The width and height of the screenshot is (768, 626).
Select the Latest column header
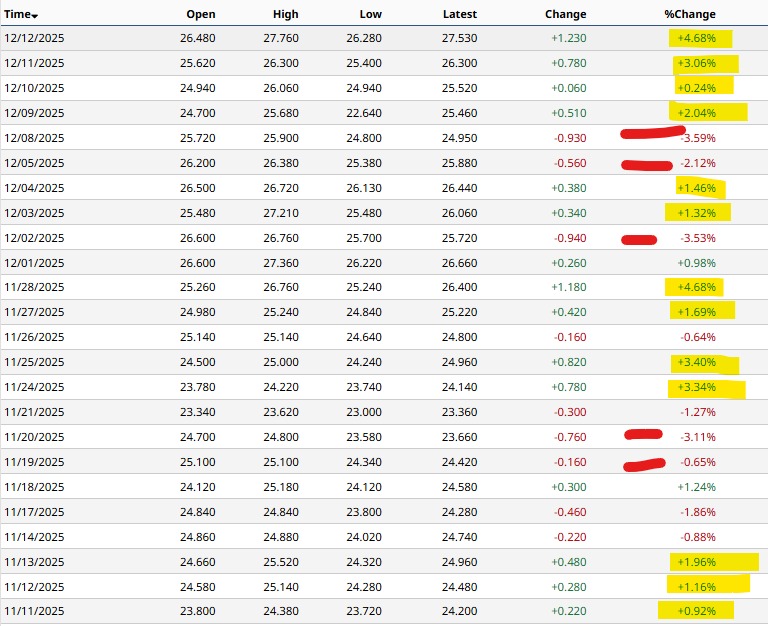(x=459, y=14)
